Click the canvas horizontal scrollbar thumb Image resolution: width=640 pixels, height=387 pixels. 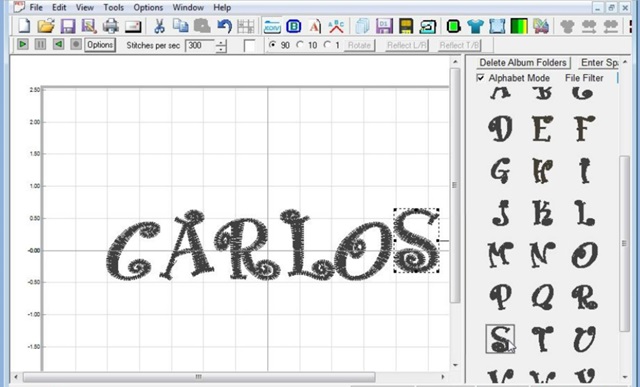click(199, 376)
